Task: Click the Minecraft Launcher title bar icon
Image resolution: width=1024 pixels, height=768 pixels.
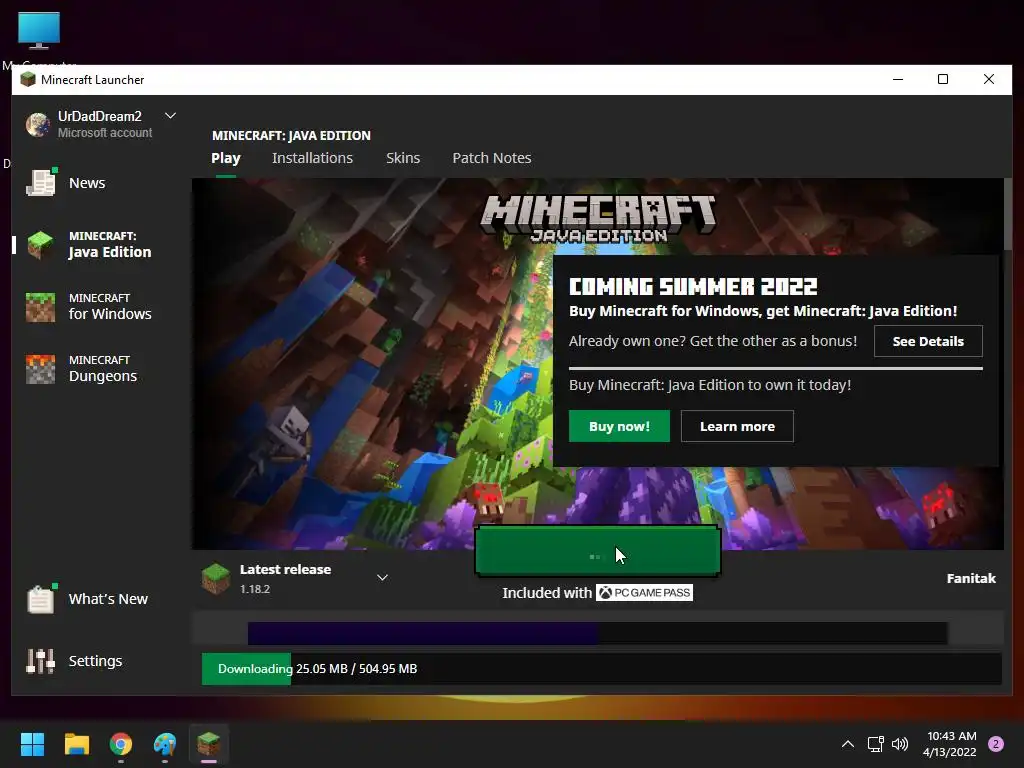Action: 27,80
